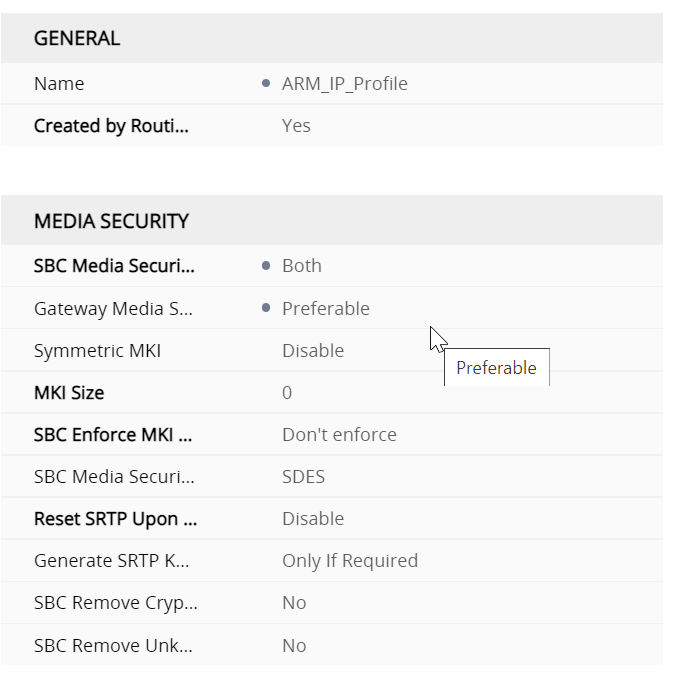Click the Preferable tooltip popup
This screenshot has height=673, width=673.
(x=496, y=368)
